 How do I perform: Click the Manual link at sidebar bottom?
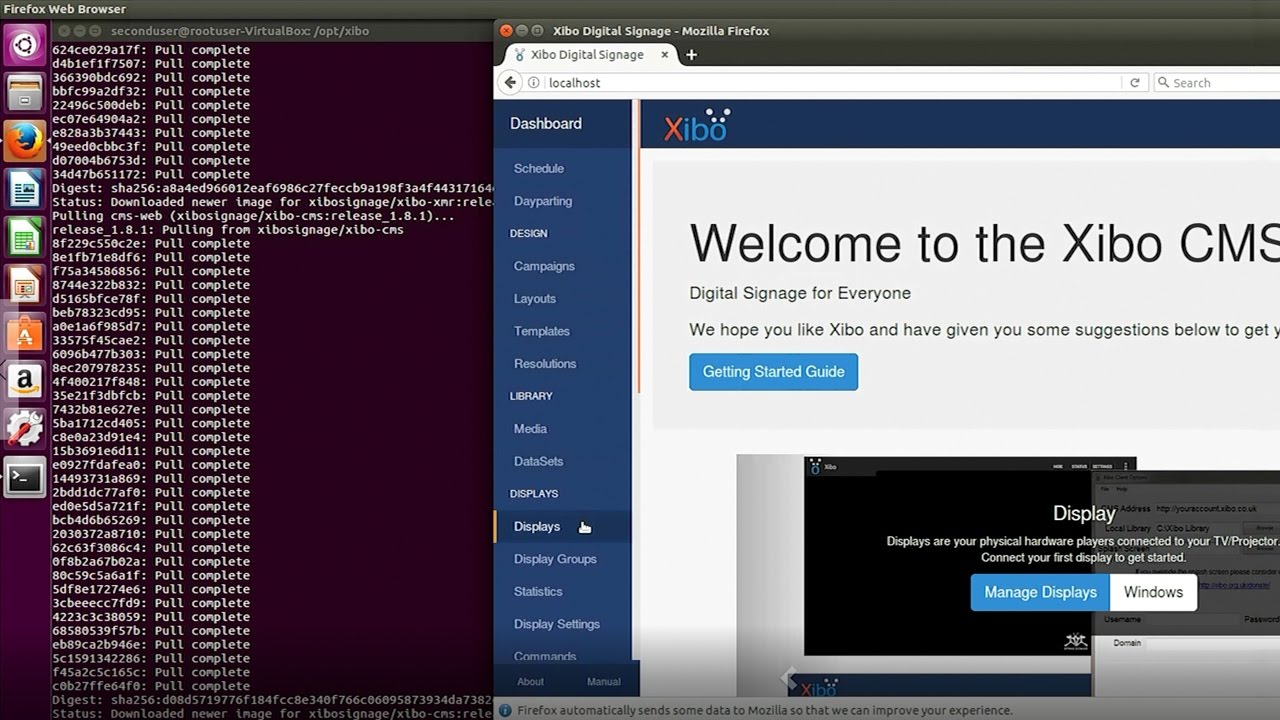604,682
